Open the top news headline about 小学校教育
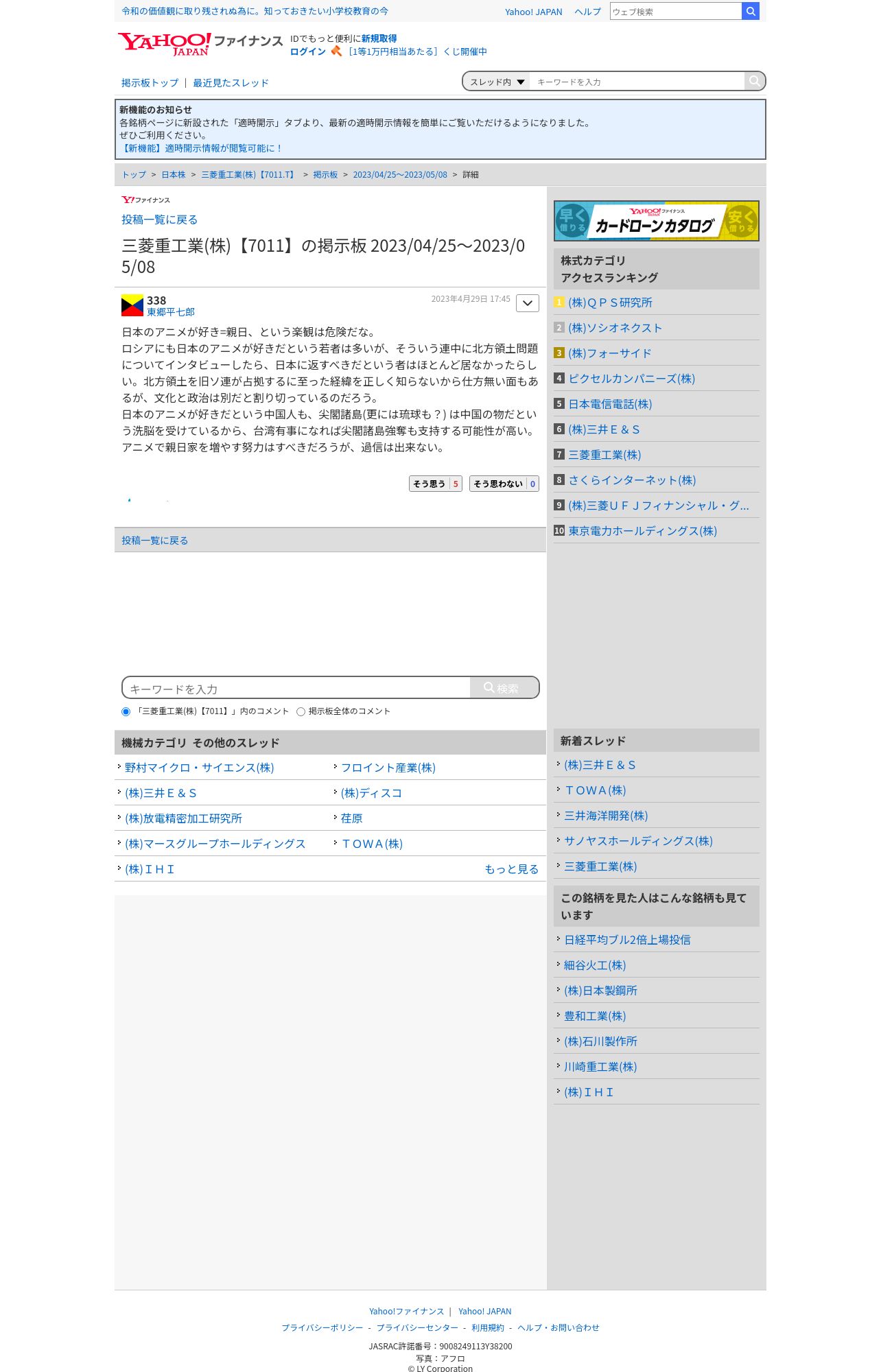The height and width of the screenshot is (1372, 881). [255, 11]
